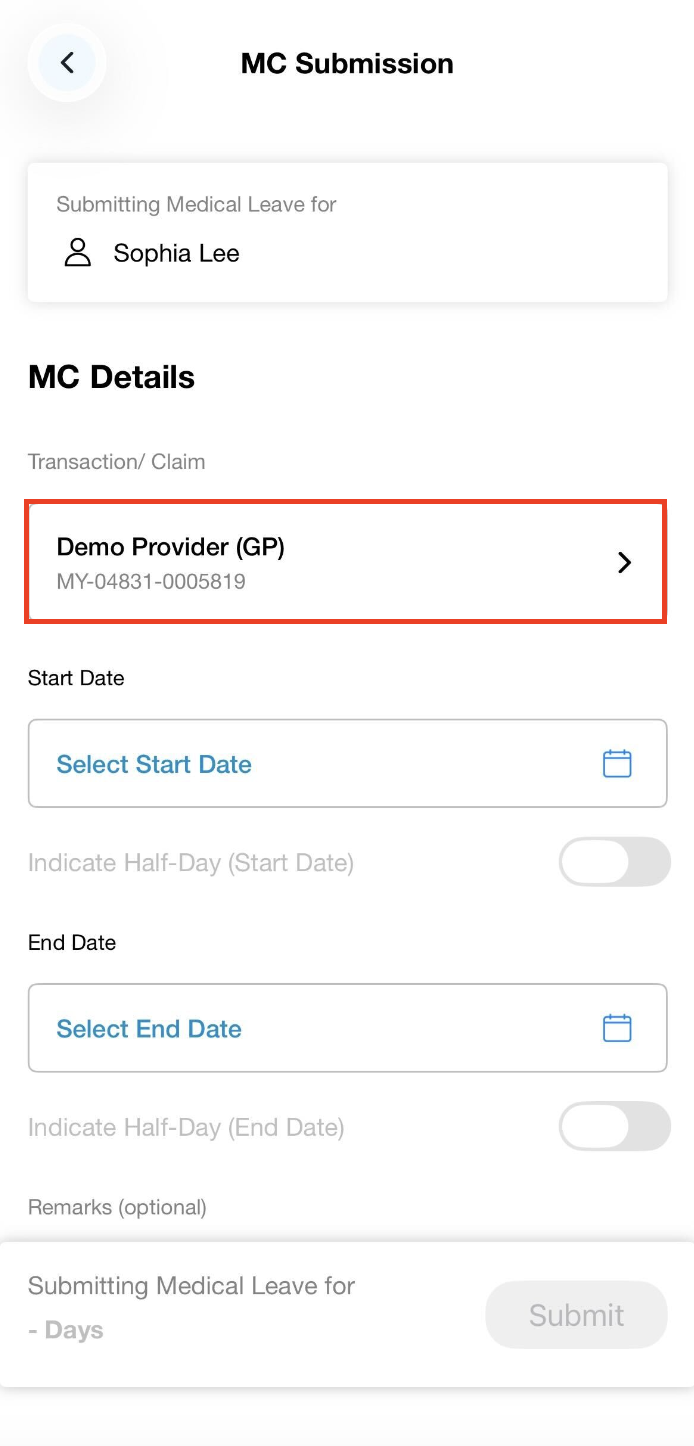The width and height of the screenshot is (694, 1446).
Task: Open the End Date calendar icon
Action: [617, 1028]
